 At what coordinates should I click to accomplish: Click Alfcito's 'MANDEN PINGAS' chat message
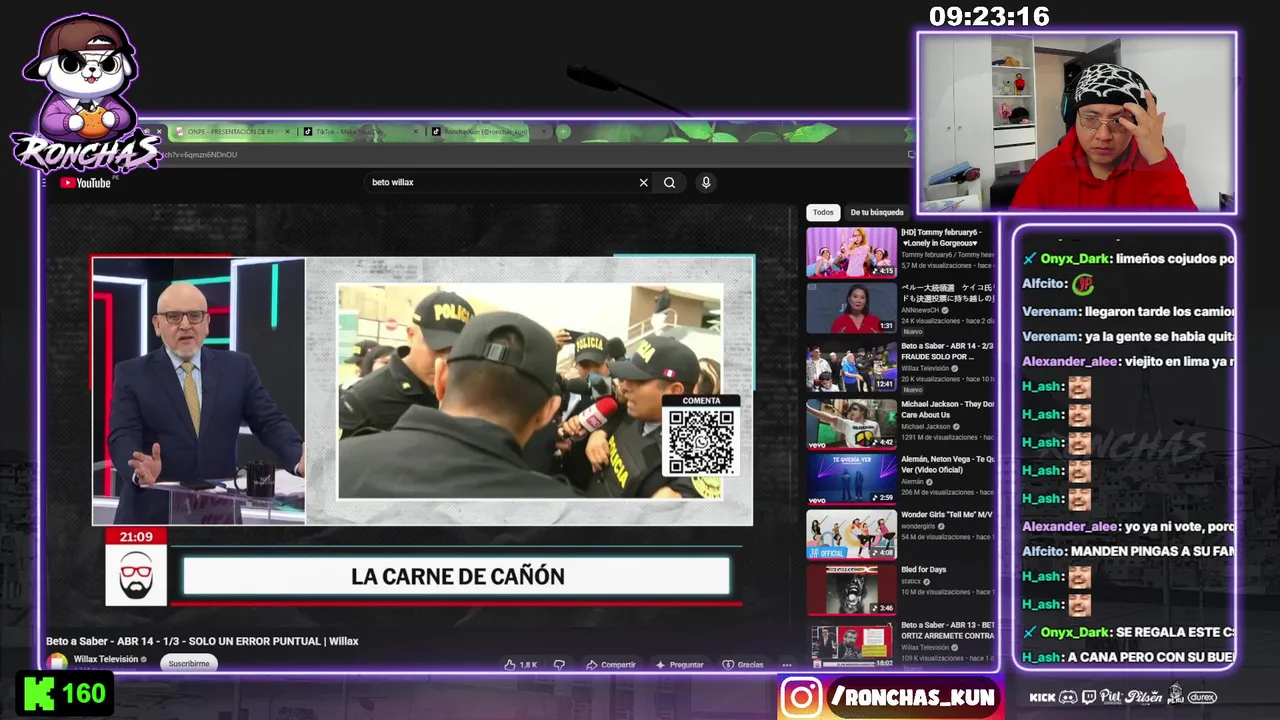click(x=1128, y=551)
